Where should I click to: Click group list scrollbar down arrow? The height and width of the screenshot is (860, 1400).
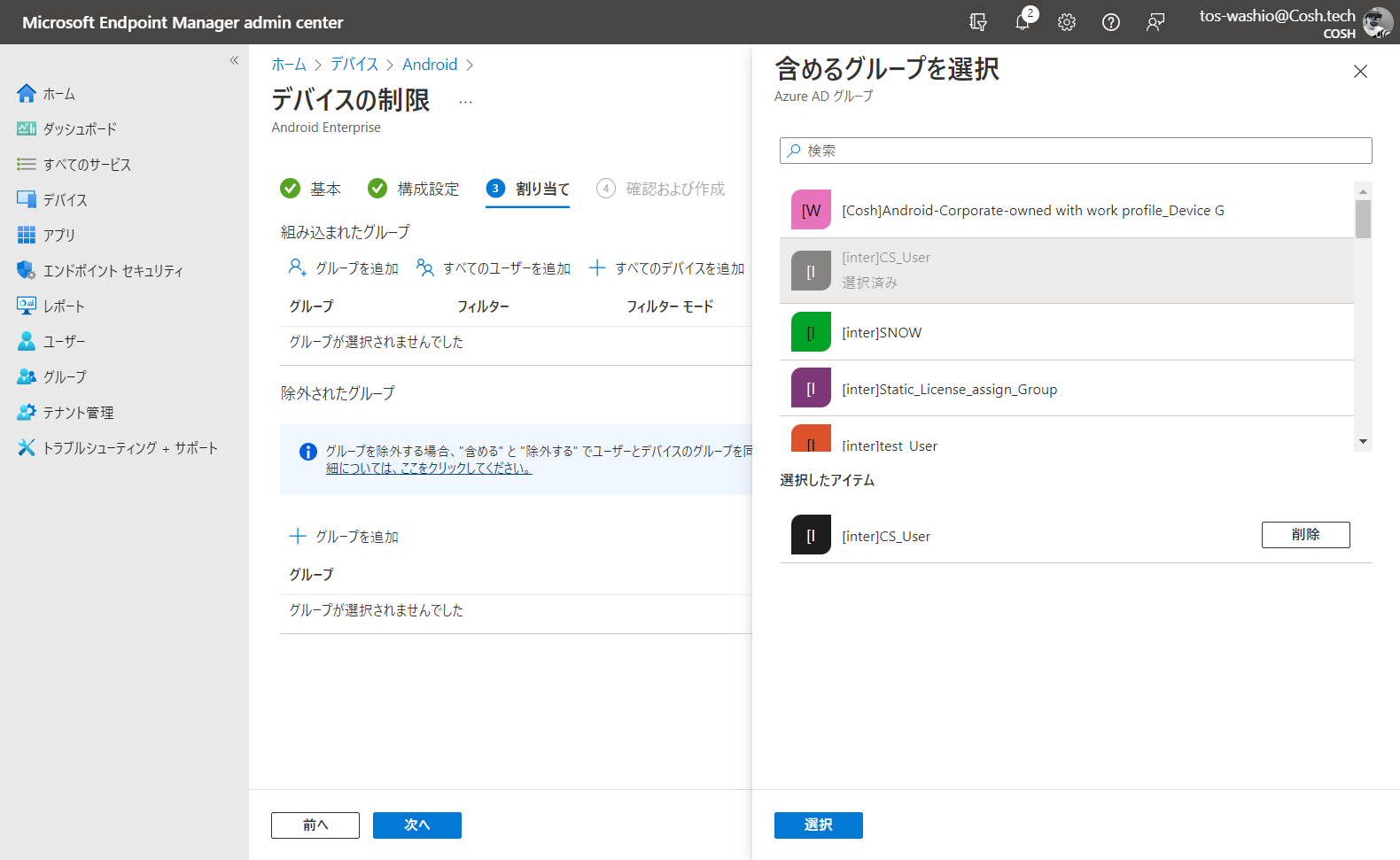coord(1363,442)
